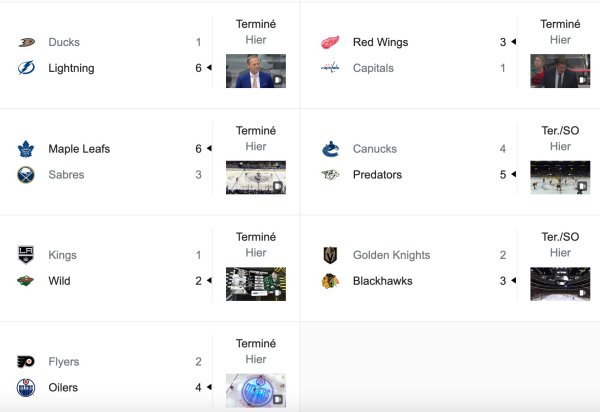The width and height of the screenshot is (600, 412).
Task: Open the Kings vs Wild video thumbnail
Action: coord(256,283)
